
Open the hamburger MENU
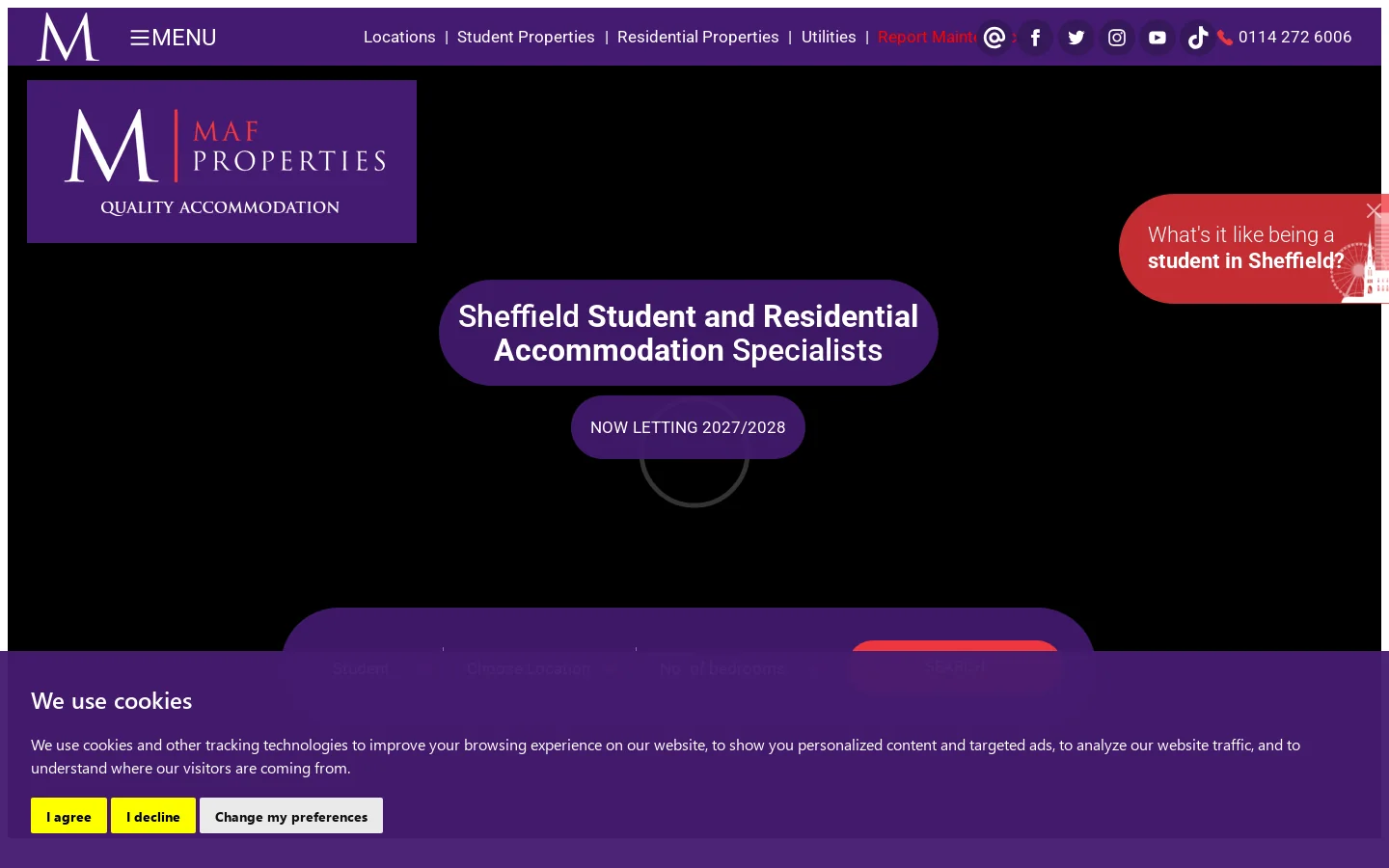174,38
